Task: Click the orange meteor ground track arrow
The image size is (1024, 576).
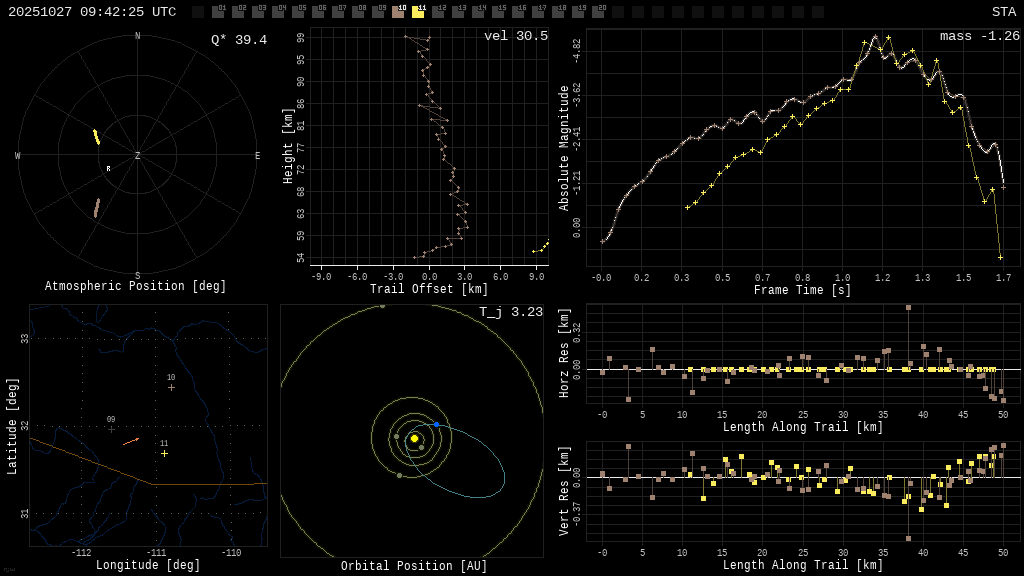Action: click(x=131, y=441)
